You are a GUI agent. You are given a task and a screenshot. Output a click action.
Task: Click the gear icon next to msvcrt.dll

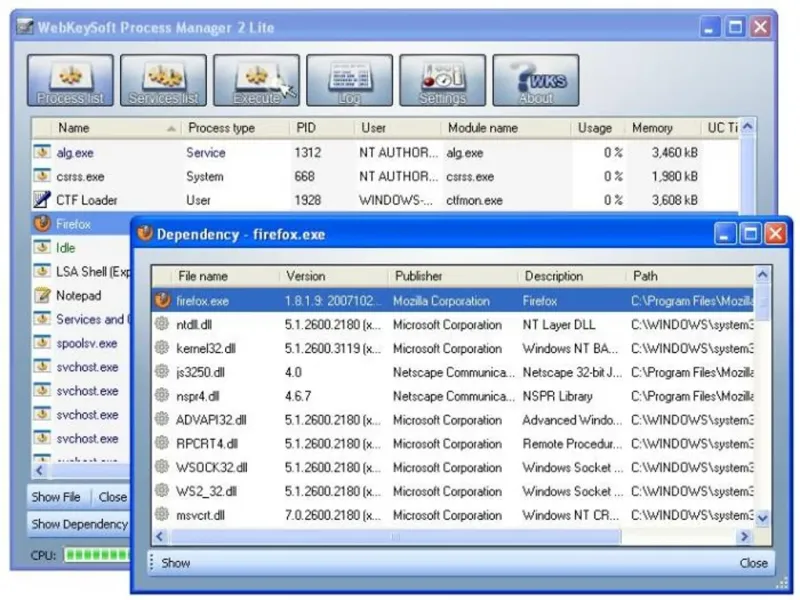click(x=162, y=514)
